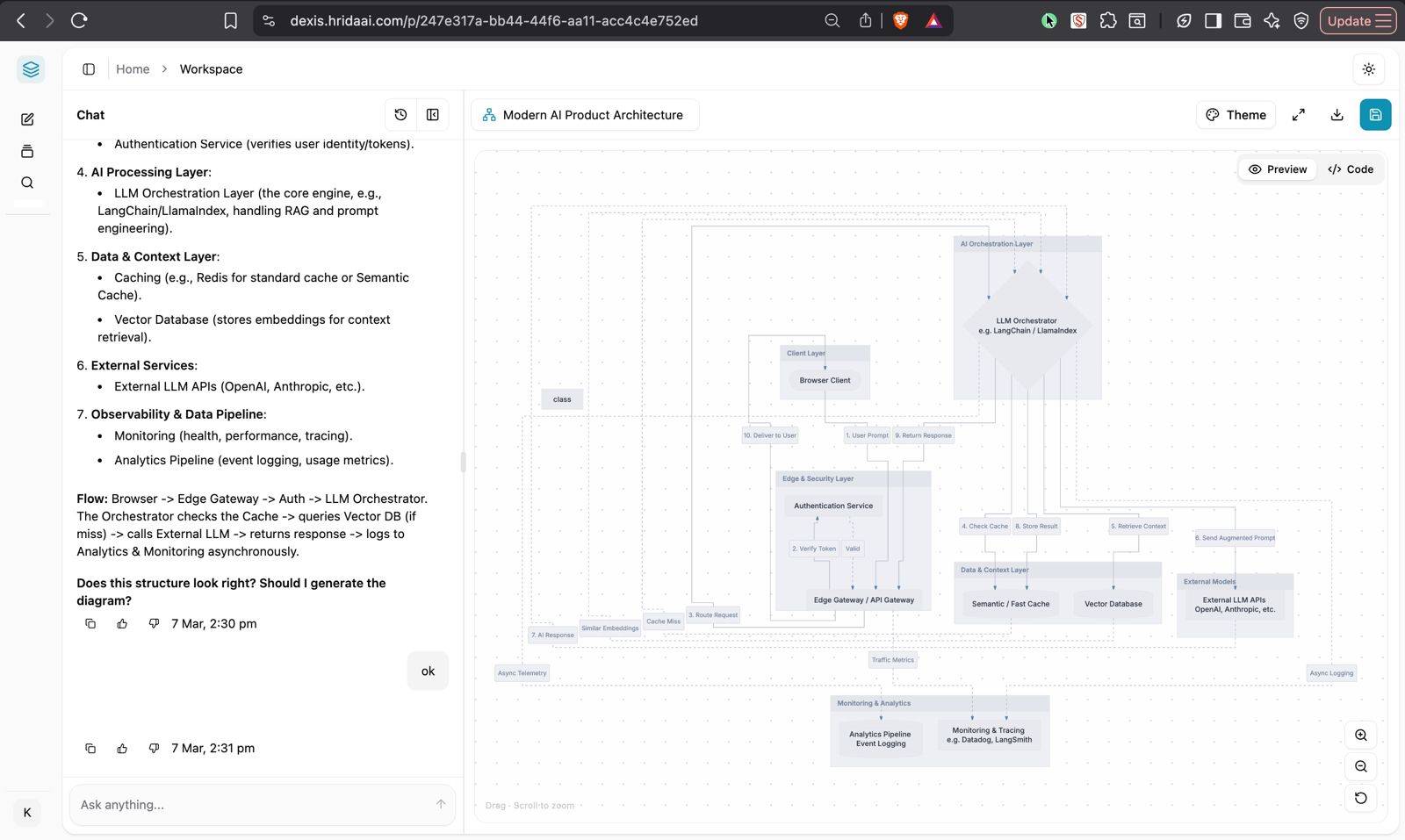This screenshot has width=1405, height=840.
Task: Go to Home in breadcrumb
Action: (133, 69)
